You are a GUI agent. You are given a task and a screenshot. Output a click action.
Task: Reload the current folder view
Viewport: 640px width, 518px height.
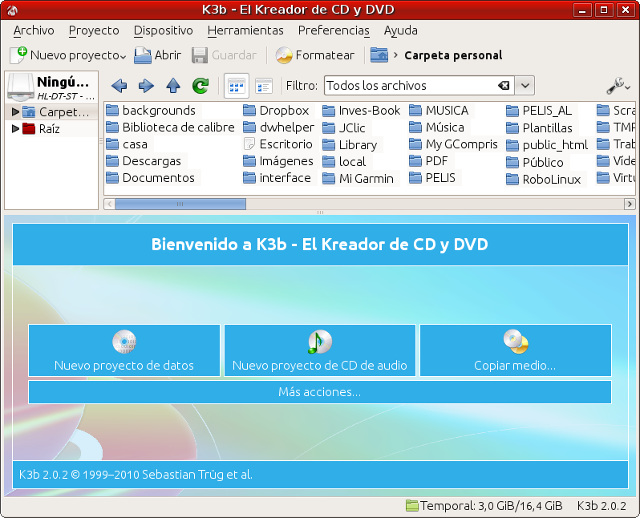click(200, 86)
